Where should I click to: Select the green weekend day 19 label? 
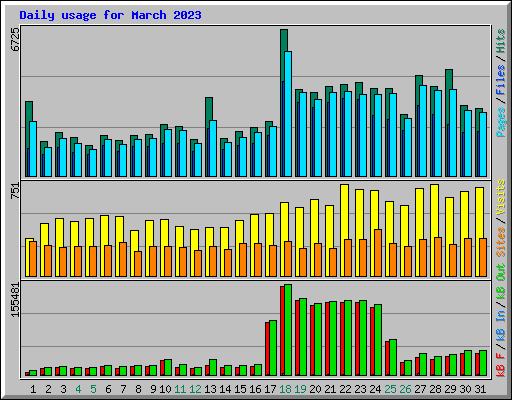pyautogui.click(x=300, y=389)
